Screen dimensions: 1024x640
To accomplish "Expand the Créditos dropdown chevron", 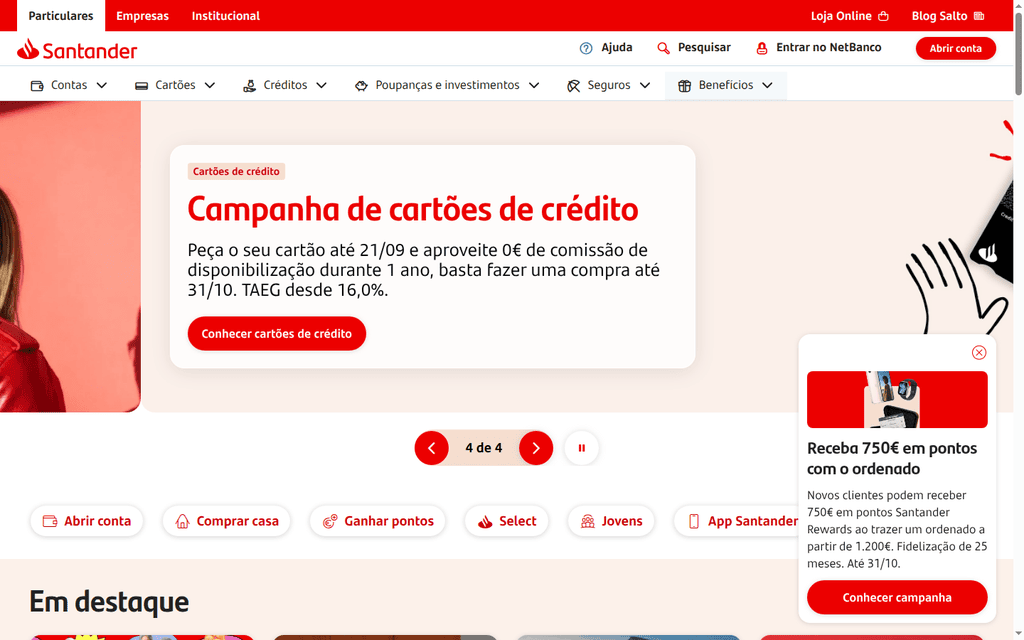I will (321, 86).
